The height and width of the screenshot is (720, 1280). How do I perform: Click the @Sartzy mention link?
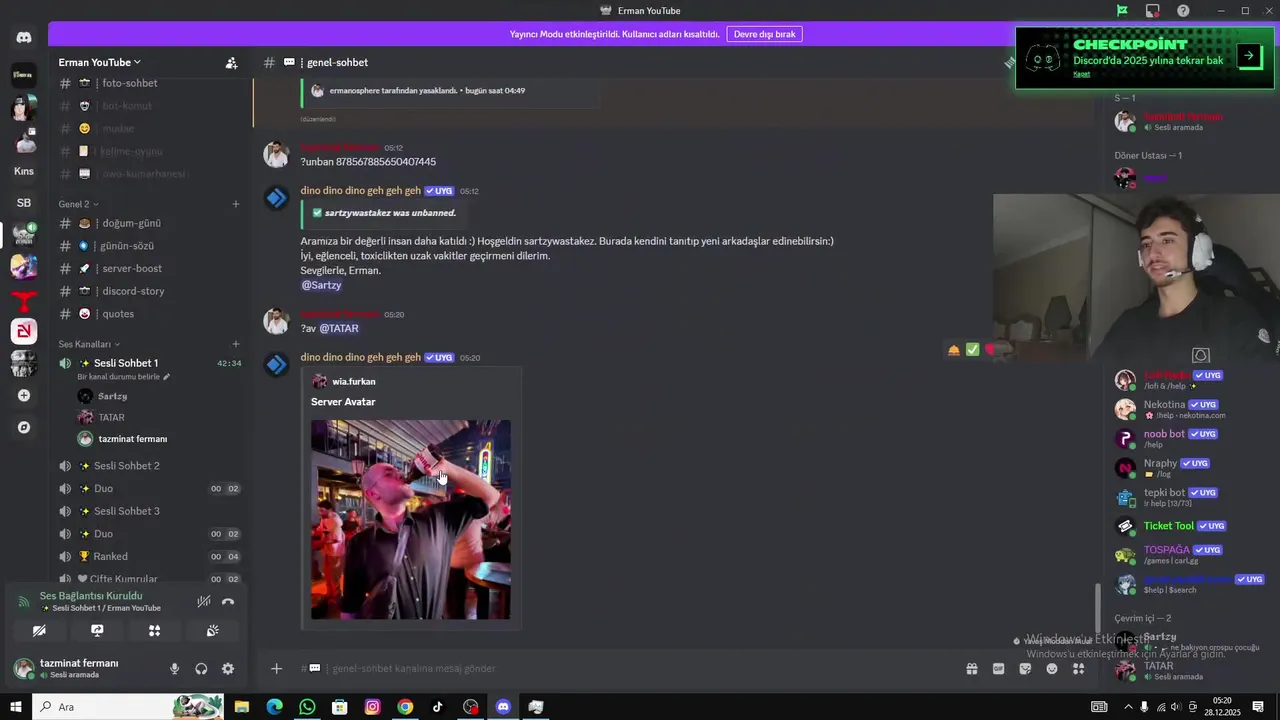(321, 285)
